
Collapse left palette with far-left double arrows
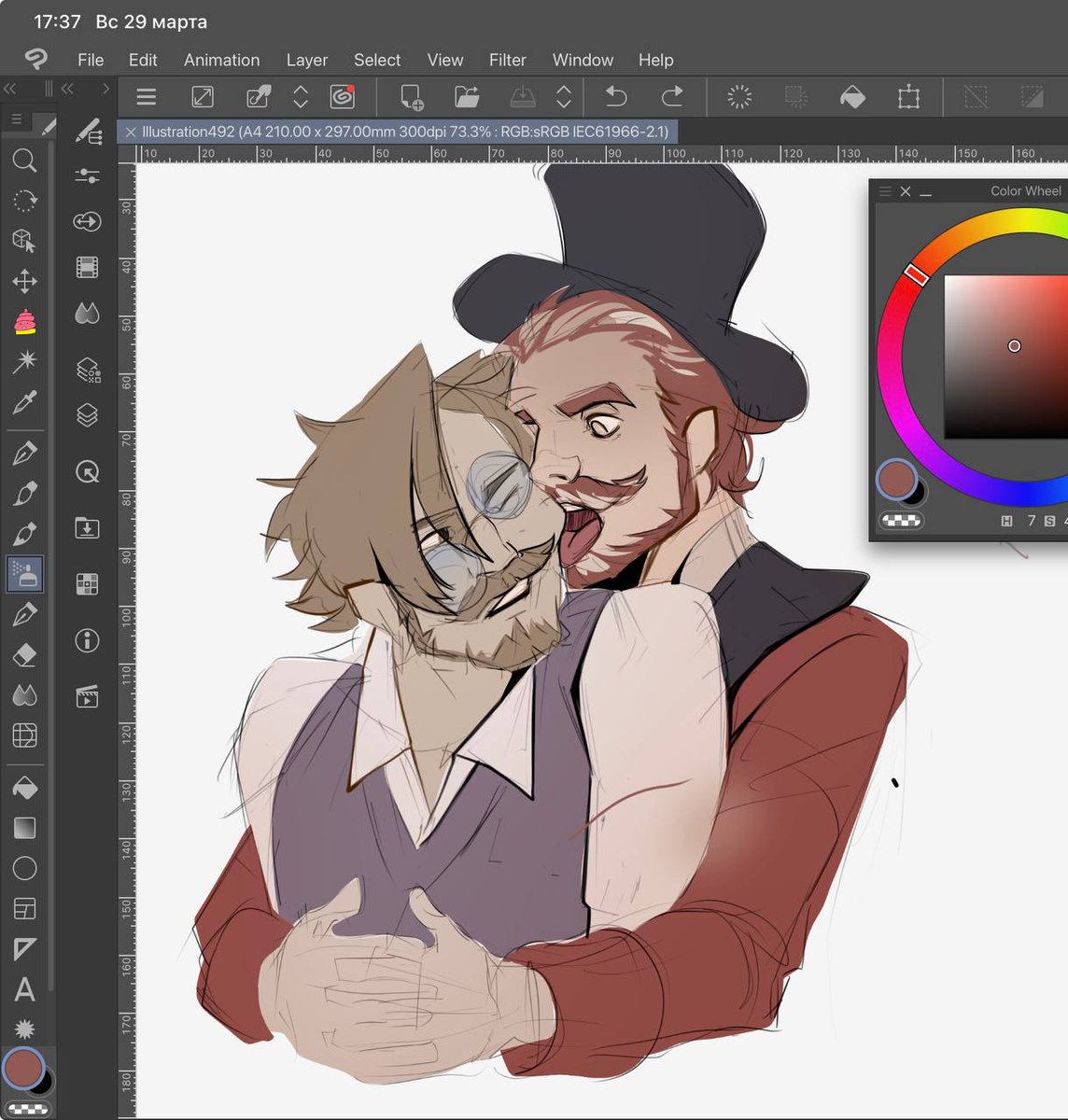[x=10, y=89]
